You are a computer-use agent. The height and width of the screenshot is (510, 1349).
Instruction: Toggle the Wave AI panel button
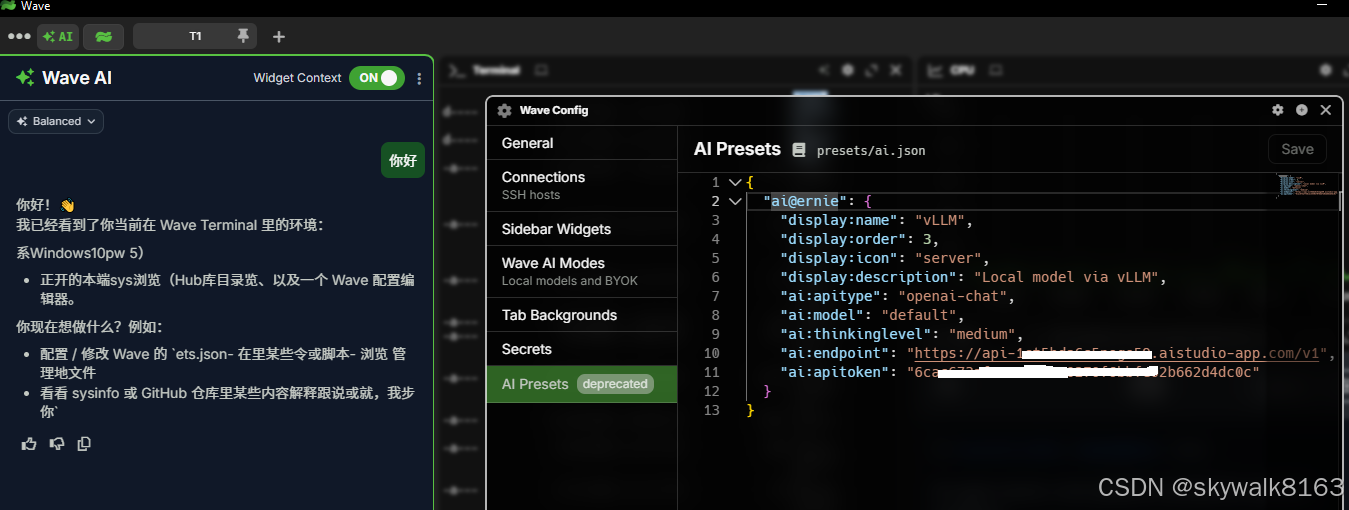pos(58,36)
